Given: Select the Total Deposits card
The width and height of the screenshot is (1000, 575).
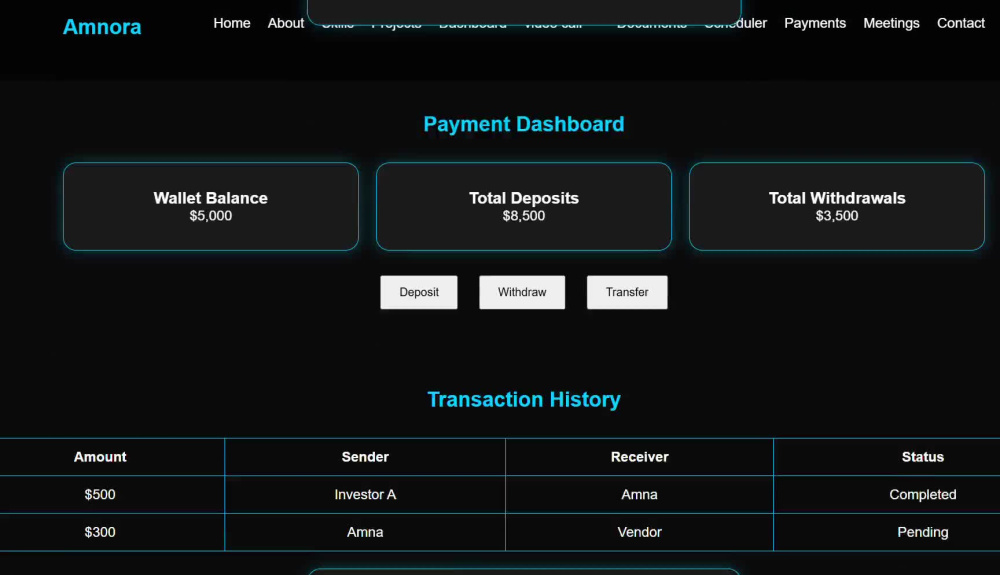Looking at the screenshot, I should click(524, 207).
